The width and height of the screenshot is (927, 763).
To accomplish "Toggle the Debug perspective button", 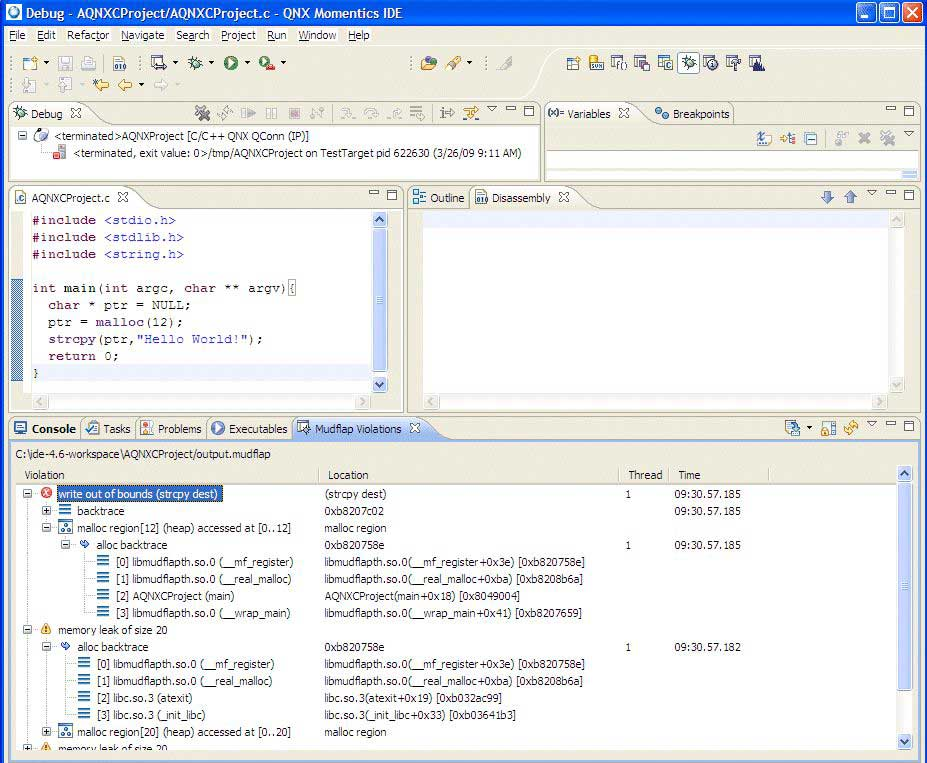I will tap(688, 63).
